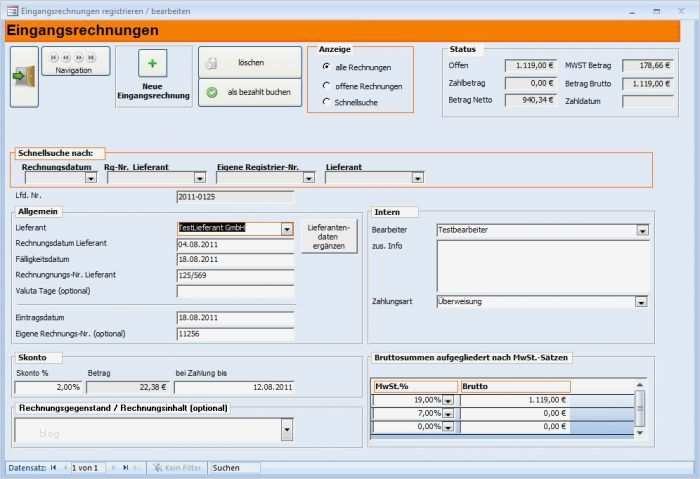
Task: Click the Lfd. Nr. field 2011-0125
Action: click(x=235, y=197)
